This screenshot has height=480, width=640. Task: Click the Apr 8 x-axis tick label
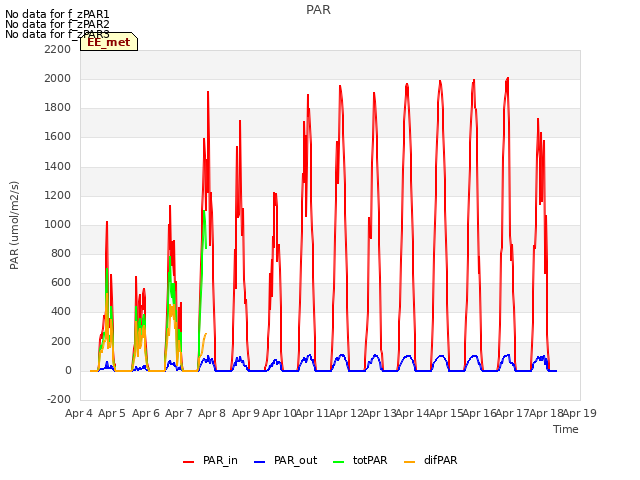(212, 413)
